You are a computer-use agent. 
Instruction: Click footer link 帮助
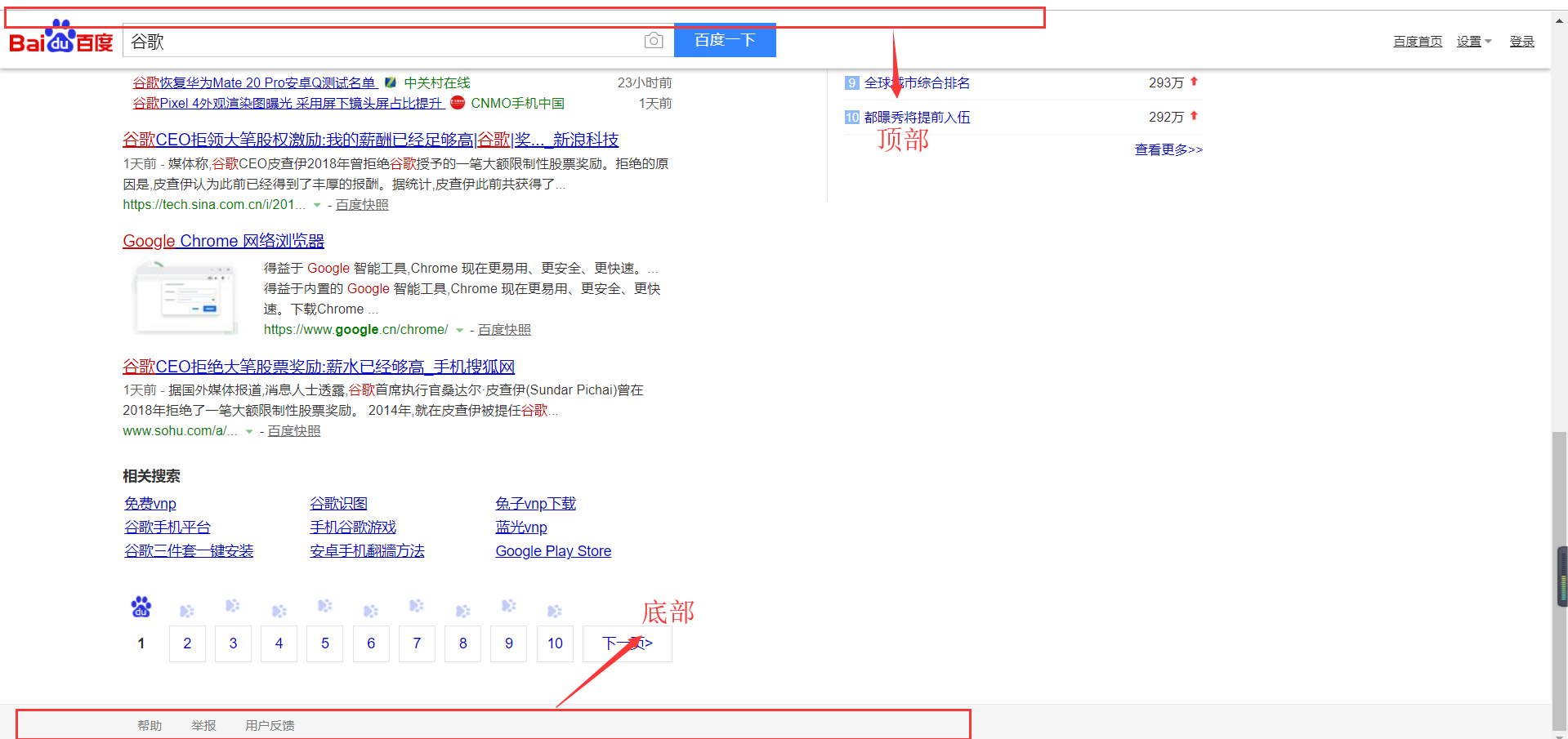150,725
